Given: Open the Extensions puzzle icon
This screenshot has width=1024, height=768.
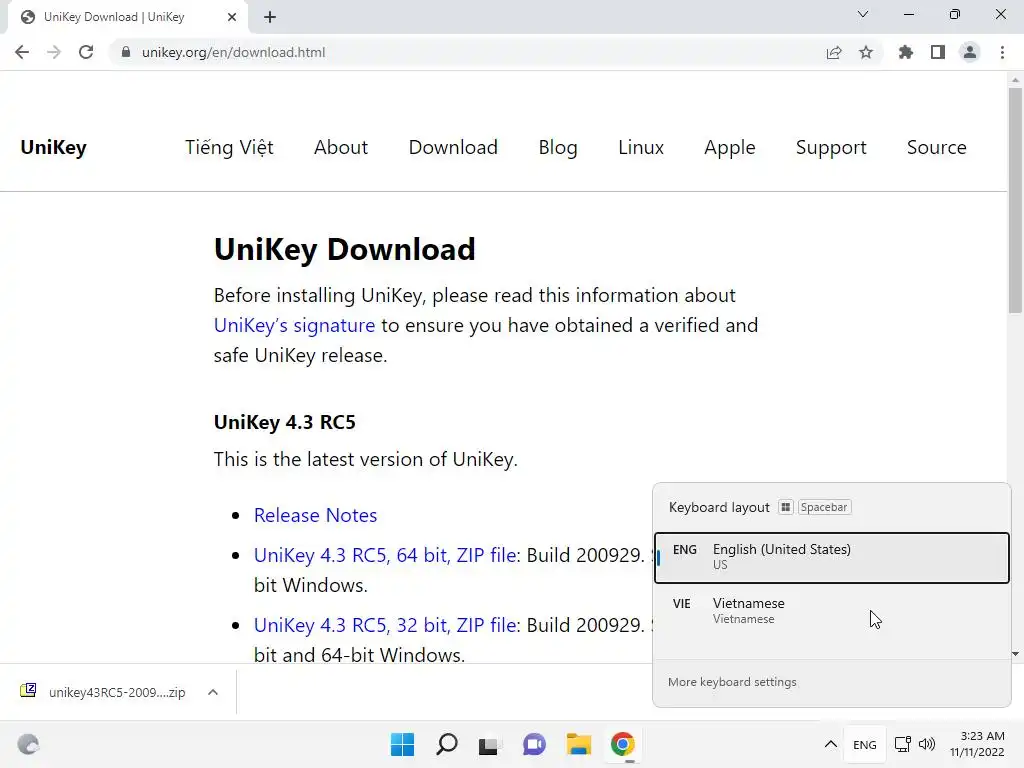Looking at the screenshot, I should click(906, 52).
